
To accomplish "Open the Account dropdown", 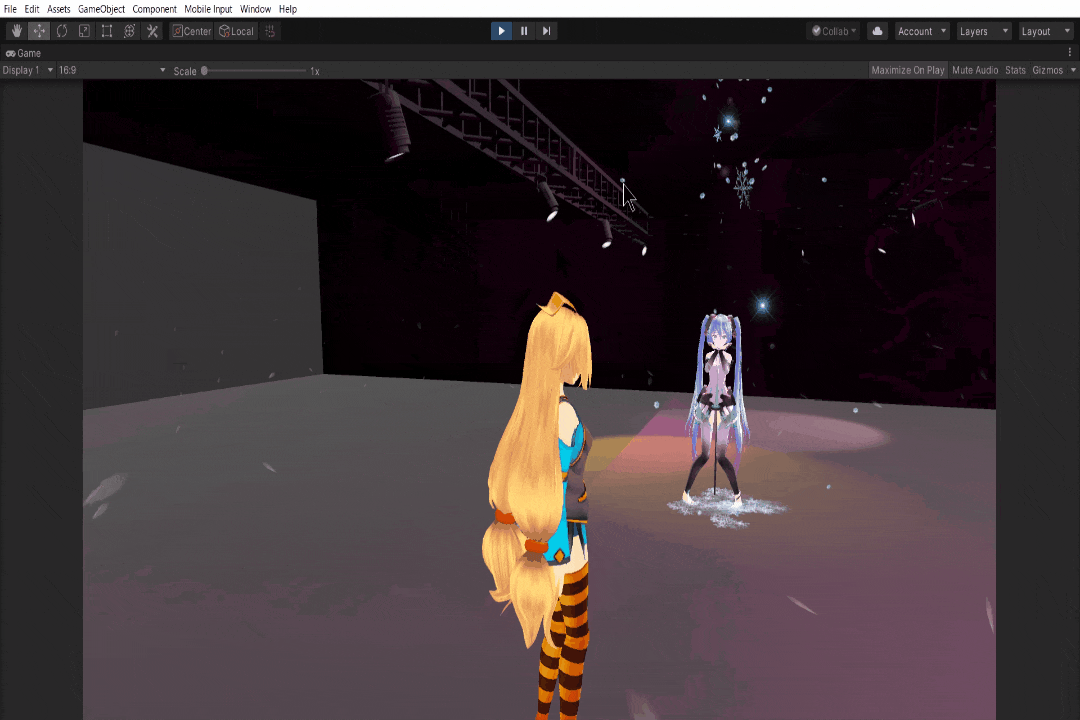I will pyautogui.click(x=922, y=31).
